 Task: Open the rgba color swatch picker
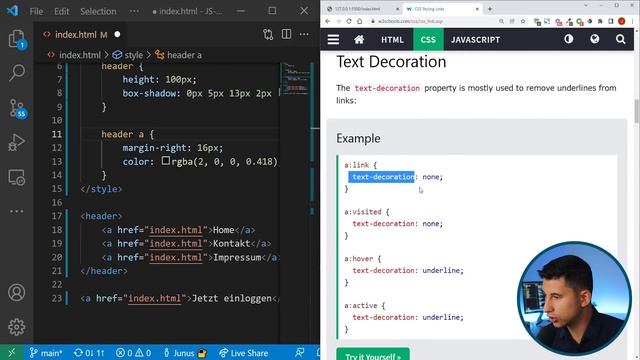tap(165, 161)
